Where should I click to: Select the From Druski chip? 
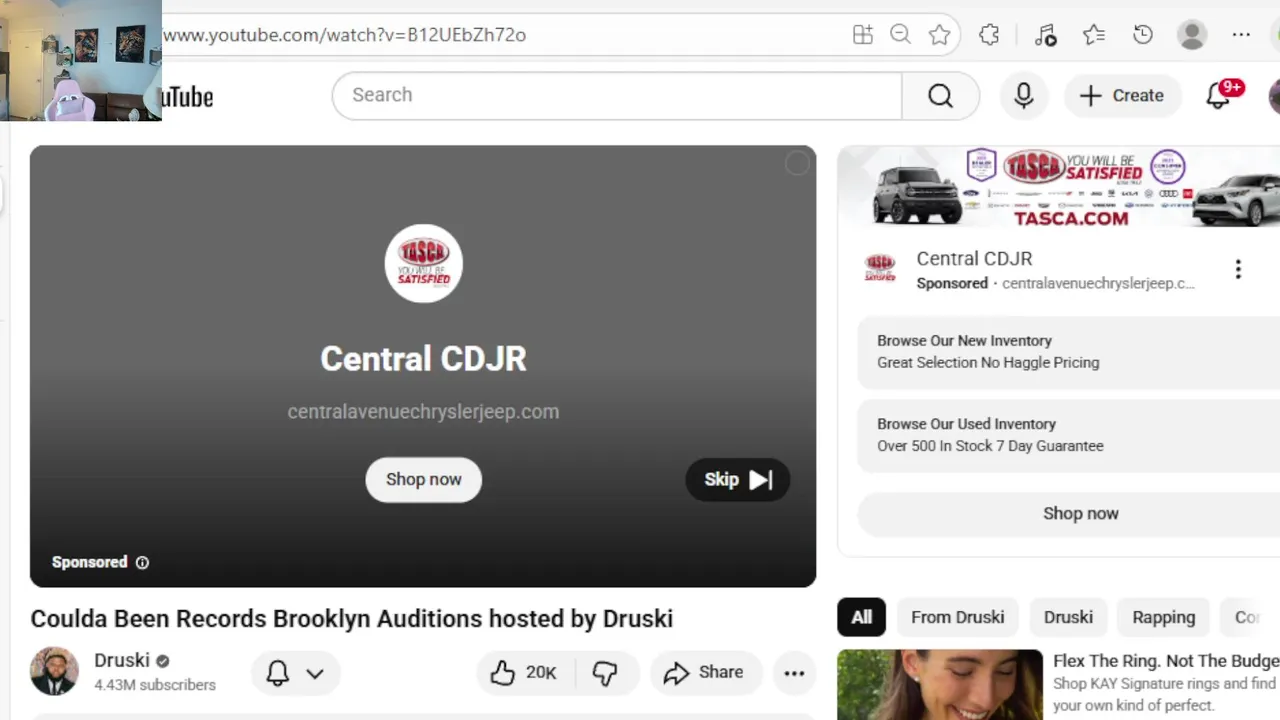point(958,618)
